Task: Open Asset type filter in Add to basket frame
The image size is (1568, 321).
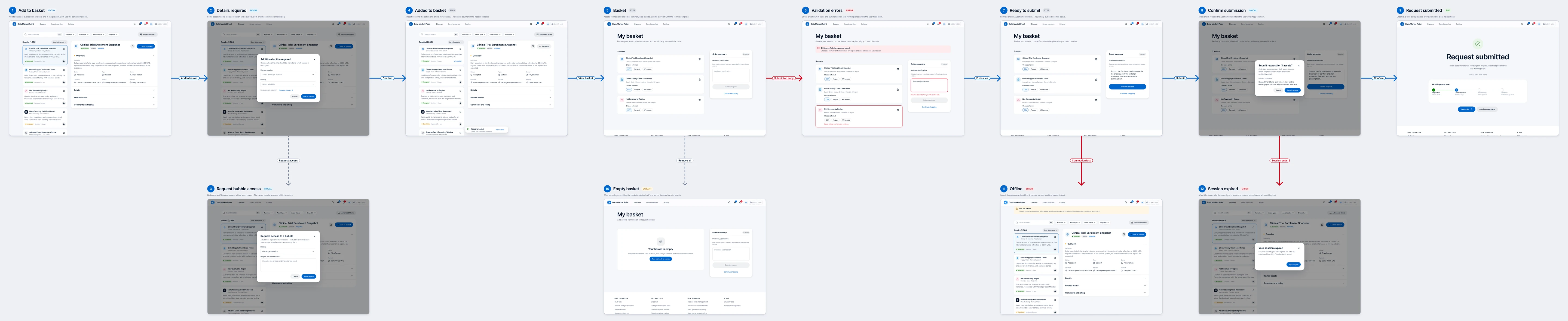Action: [84, 35]
